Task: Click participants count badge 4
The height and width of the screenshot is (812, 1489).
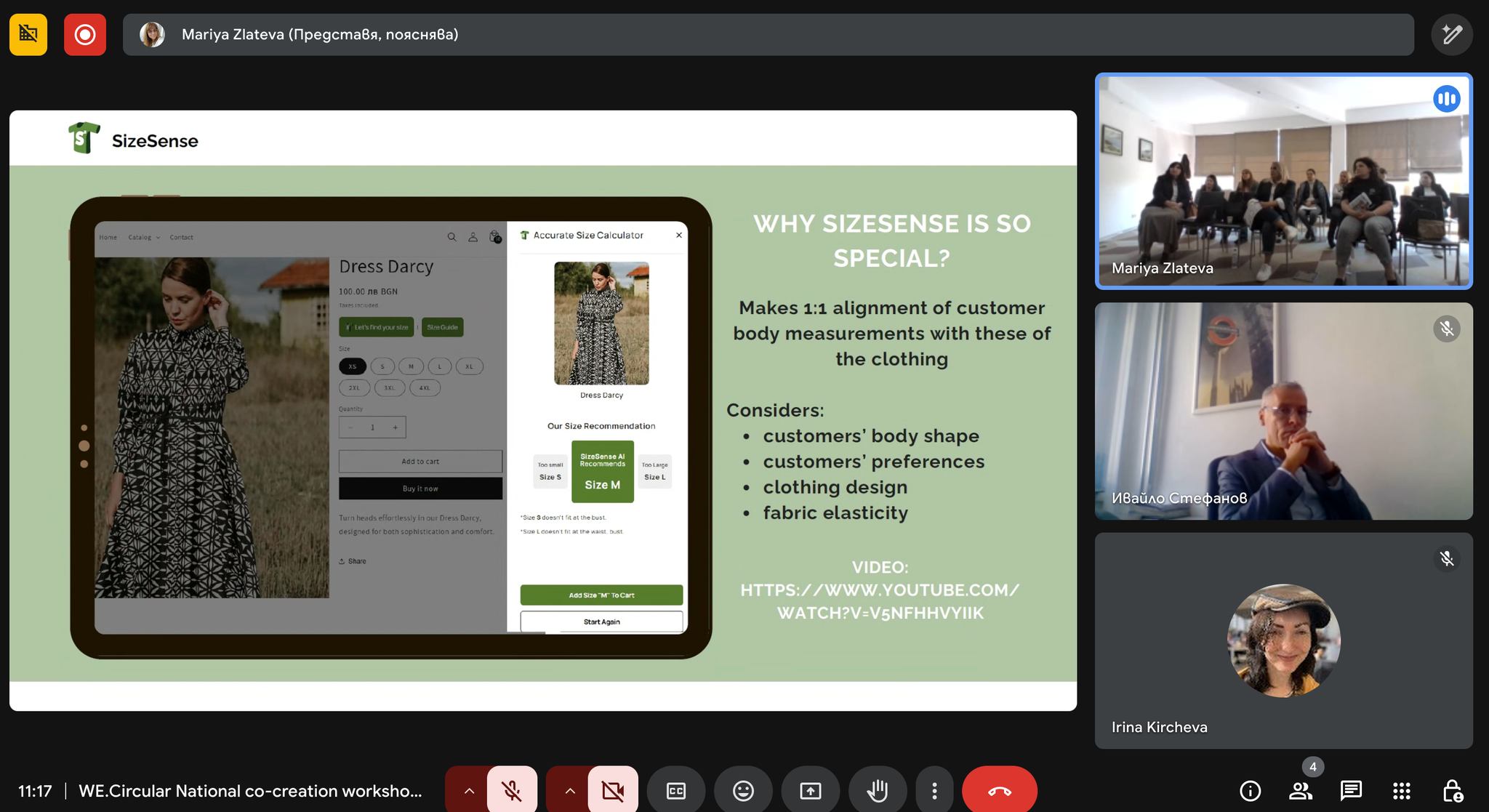Action: [1313, 766]
